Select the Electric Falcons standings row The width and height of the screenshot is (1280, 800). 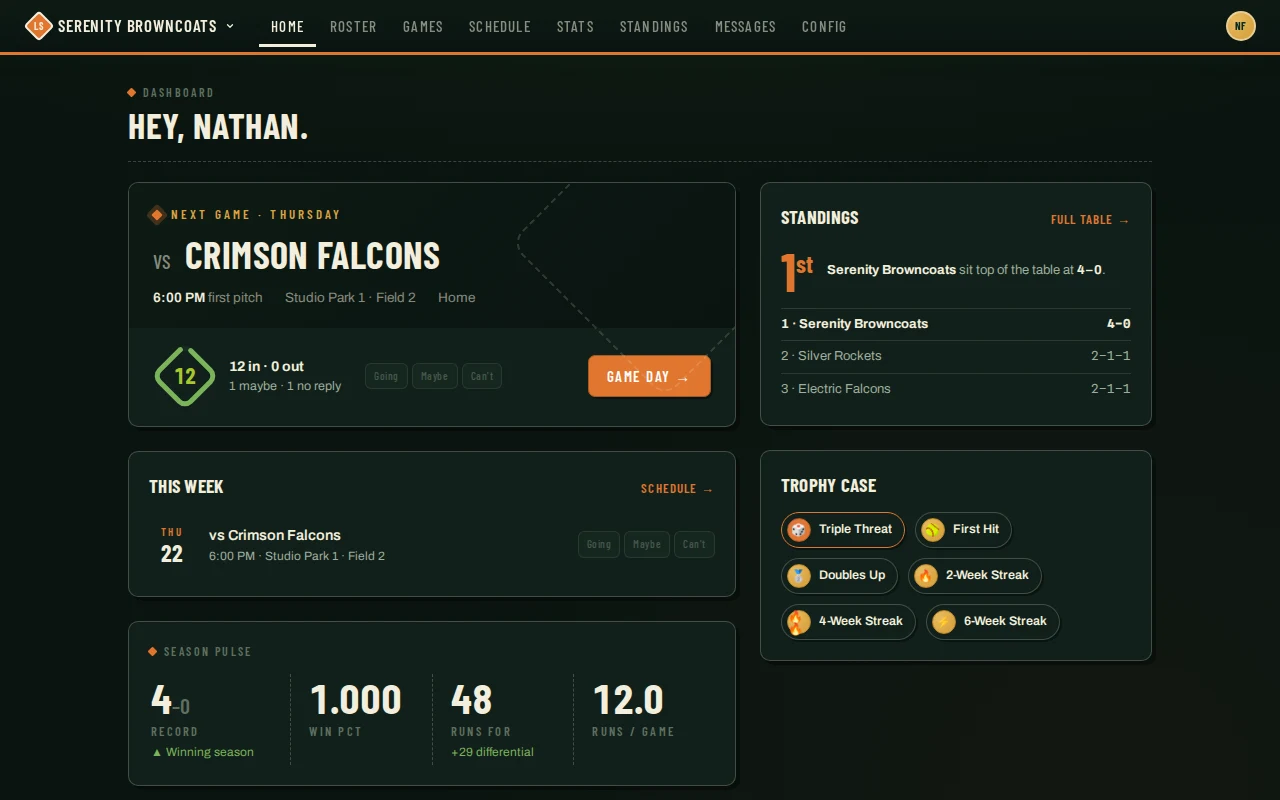(x=956, y=389)
